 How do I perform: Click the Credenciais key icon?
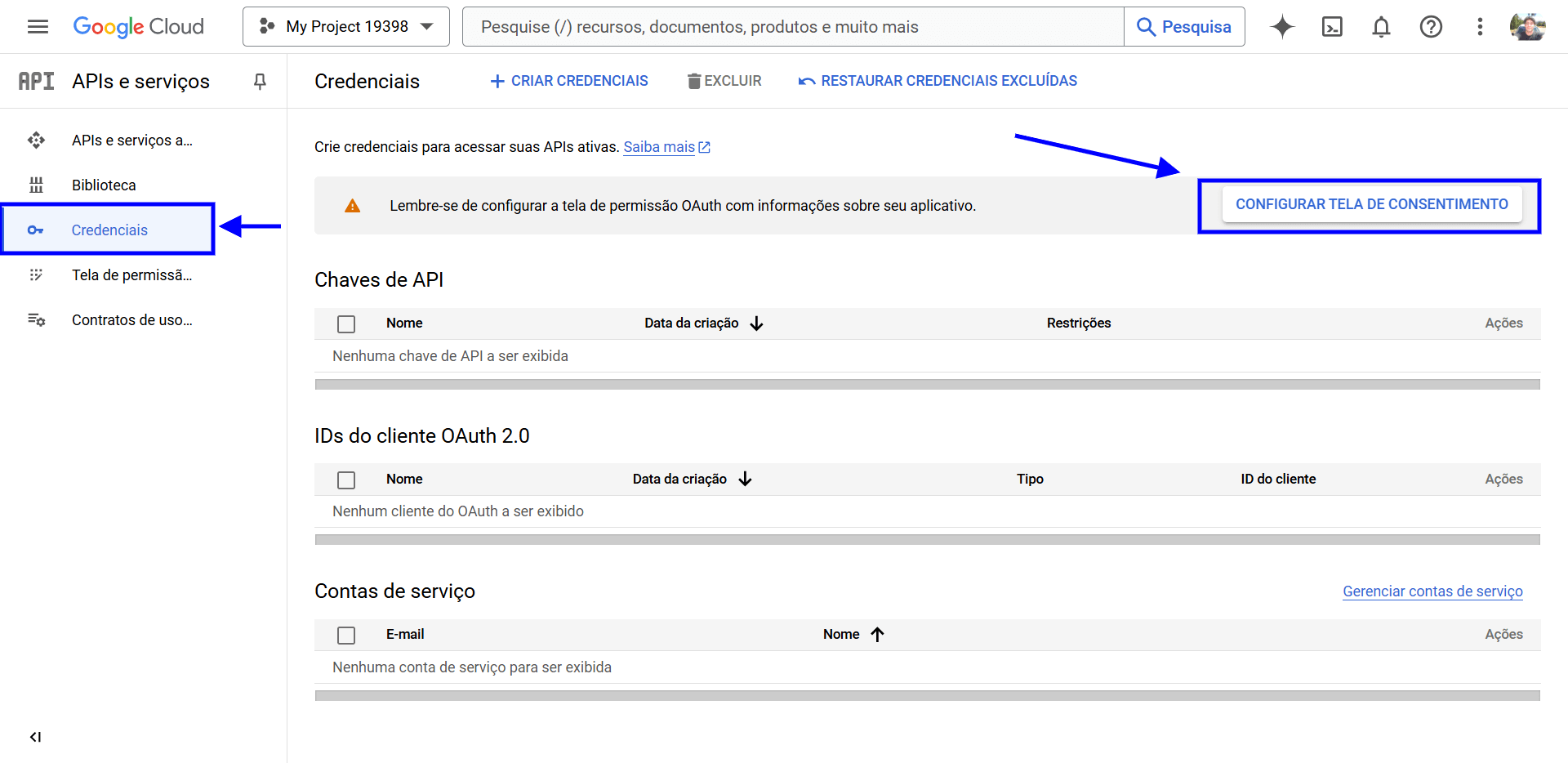[x=36, y=230]
